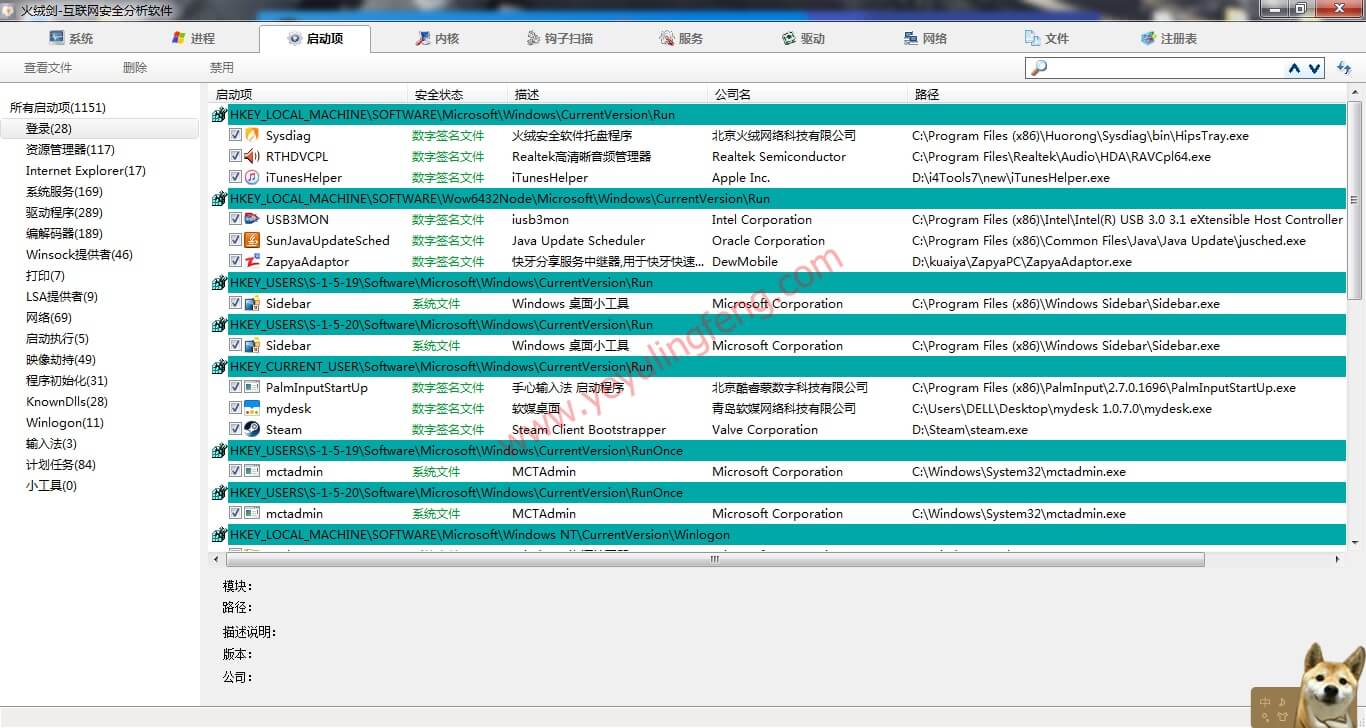Click the Steam logo icon
The image size is (1366, 728).
click(x=252, y=429)
